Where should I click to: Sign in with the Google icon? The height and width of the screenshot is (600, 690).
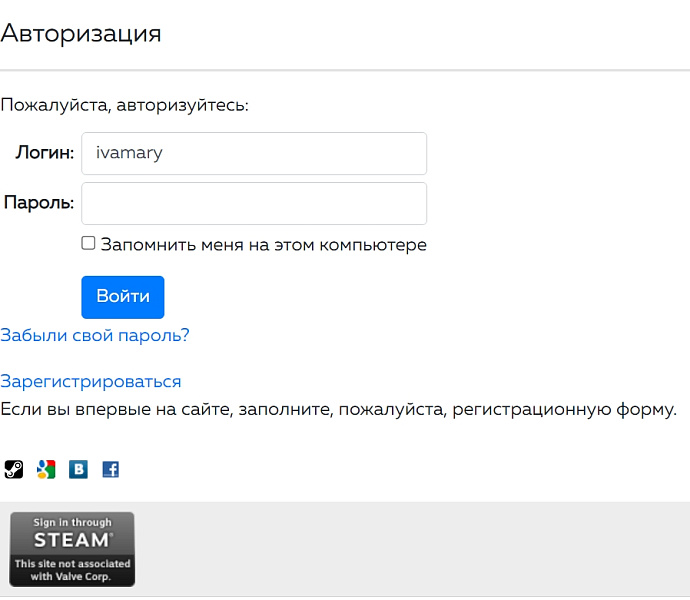coord(45,469)
